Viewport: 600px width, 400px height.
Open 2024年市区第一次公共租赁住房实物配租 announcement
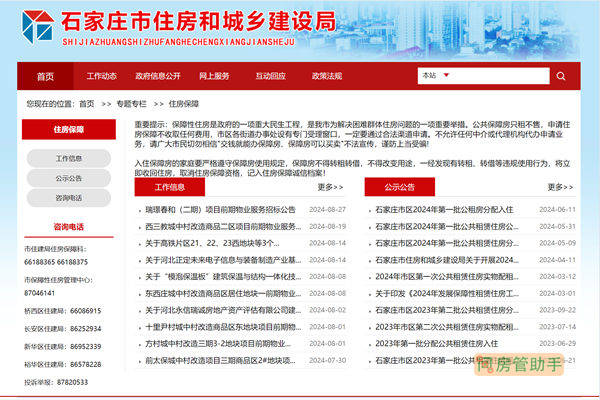pyautogui.click(x=447, y=277)
